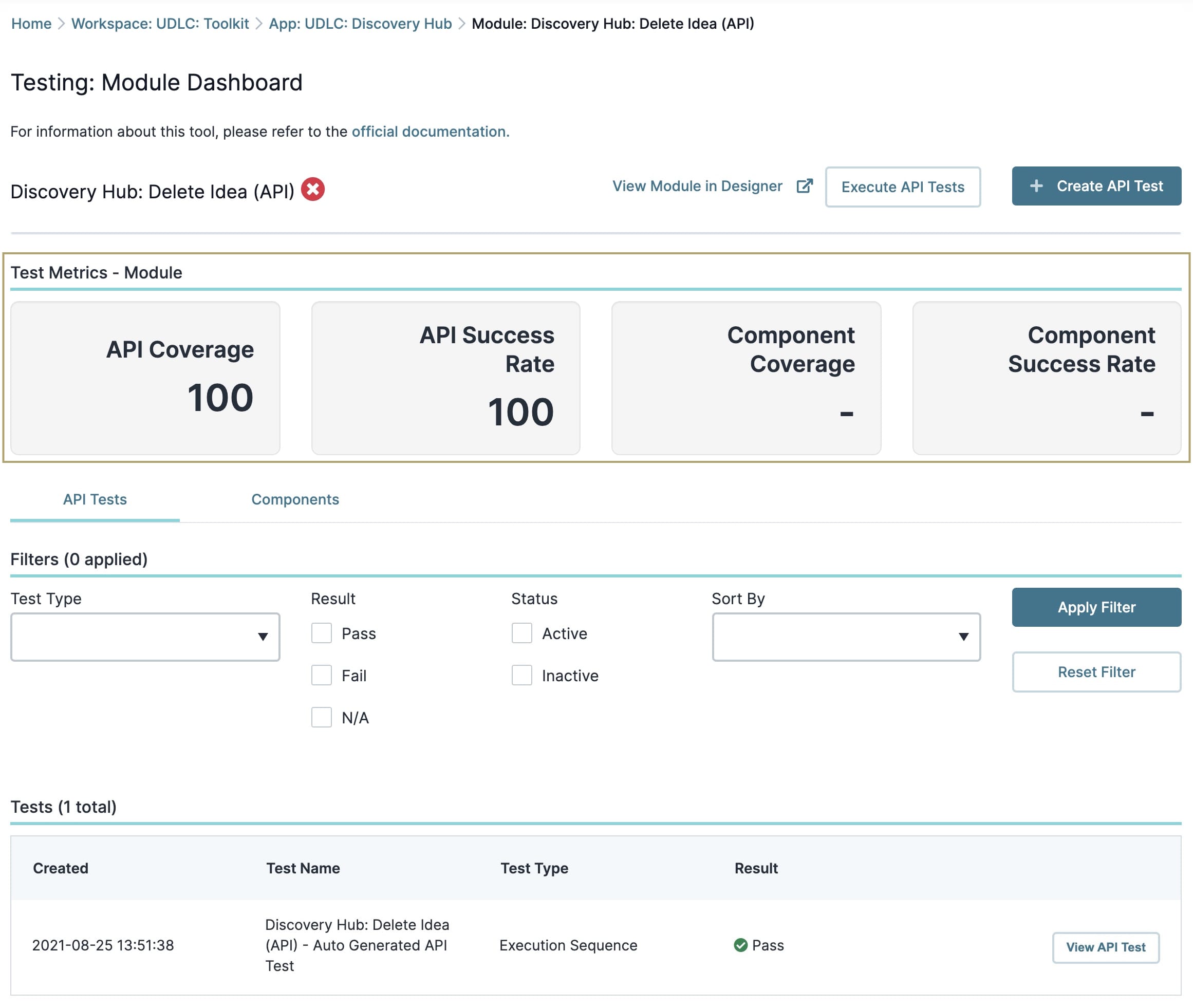Enable the Inactive status checkbox

coord(521,675)
